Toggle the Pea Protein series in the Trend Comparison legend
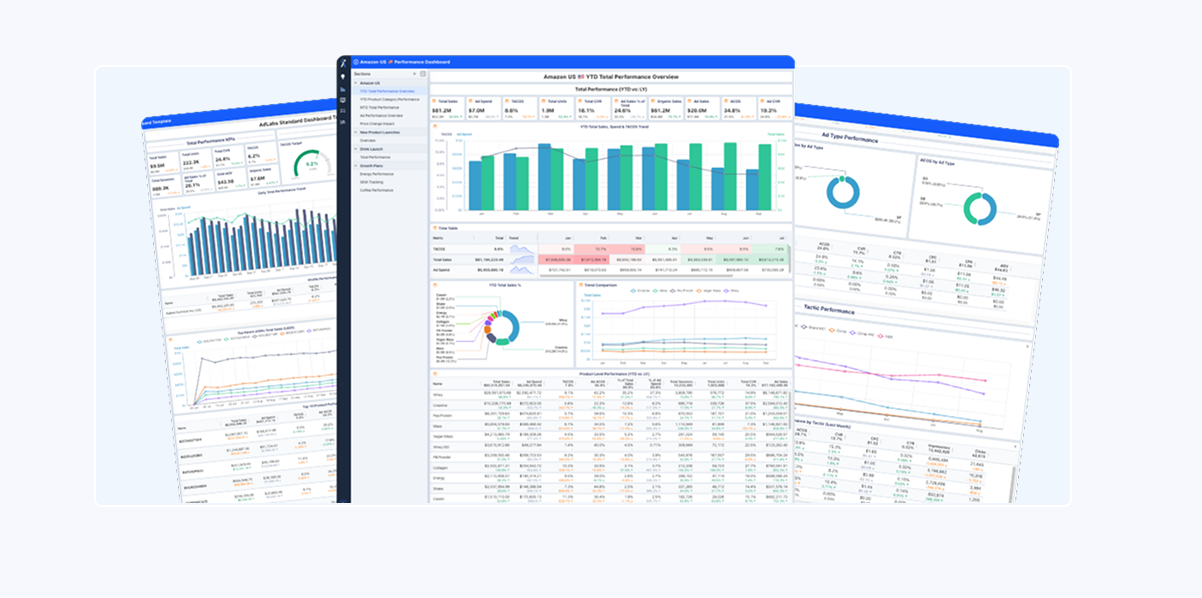 (682, 290)
